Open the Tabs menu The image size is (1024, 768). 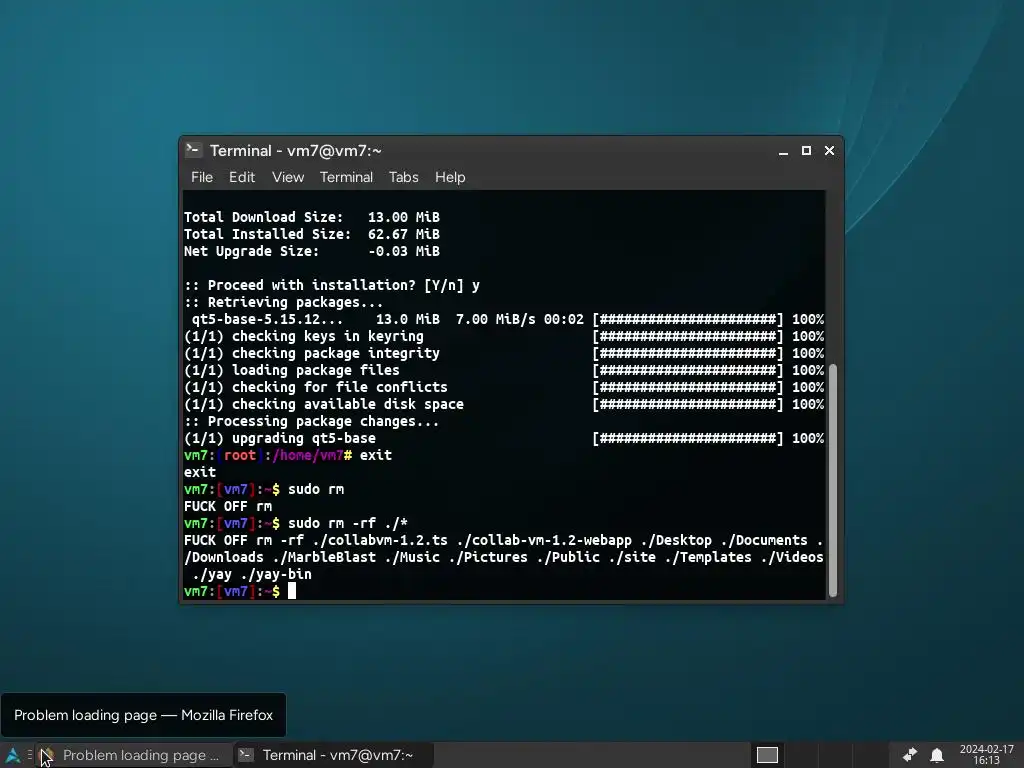click(x=404, y=177)
